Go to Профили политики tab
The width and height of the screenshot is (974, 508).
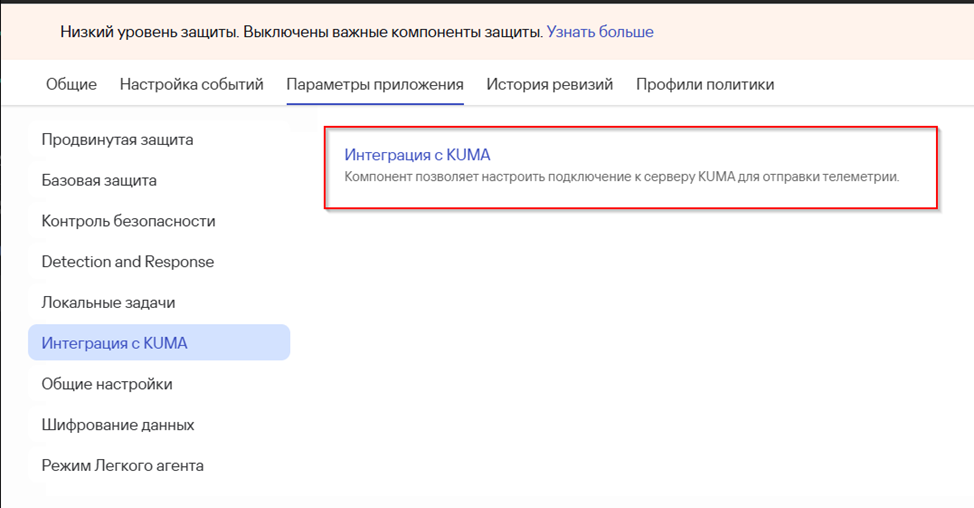tap(705, 84)
